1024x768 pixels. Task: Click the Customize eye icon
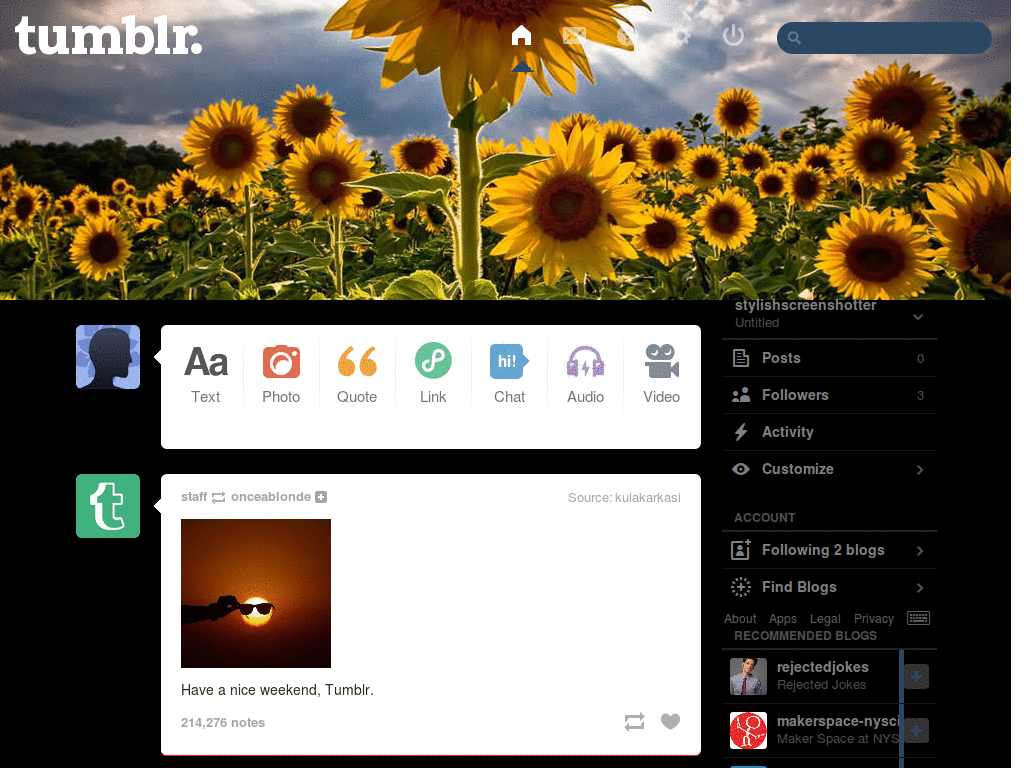coord(741,469)
